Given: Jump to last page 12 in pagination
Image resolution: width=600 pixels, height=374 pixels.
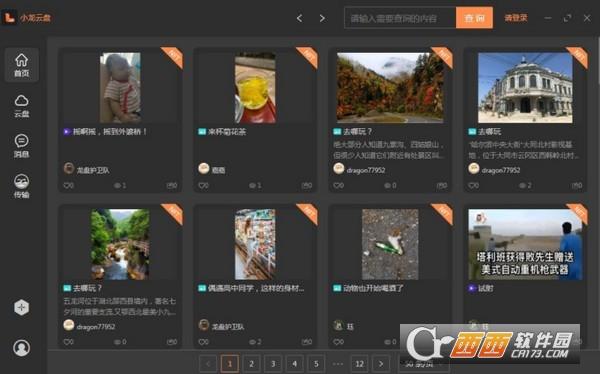Looking at the screenshot, I should (359, 364).
